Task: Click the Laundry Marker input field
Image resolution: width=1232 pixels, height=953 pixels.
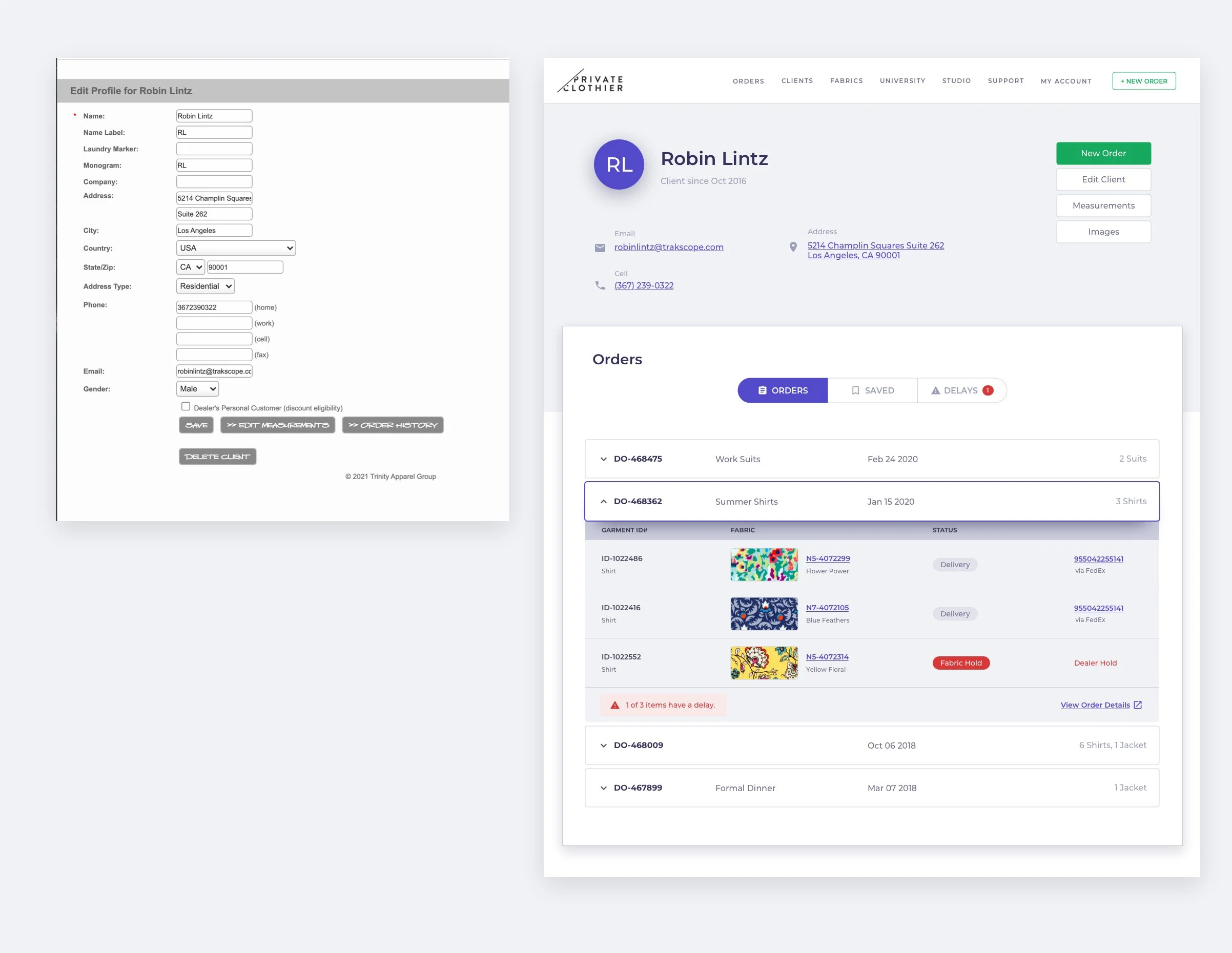Action: pos(214,149)
